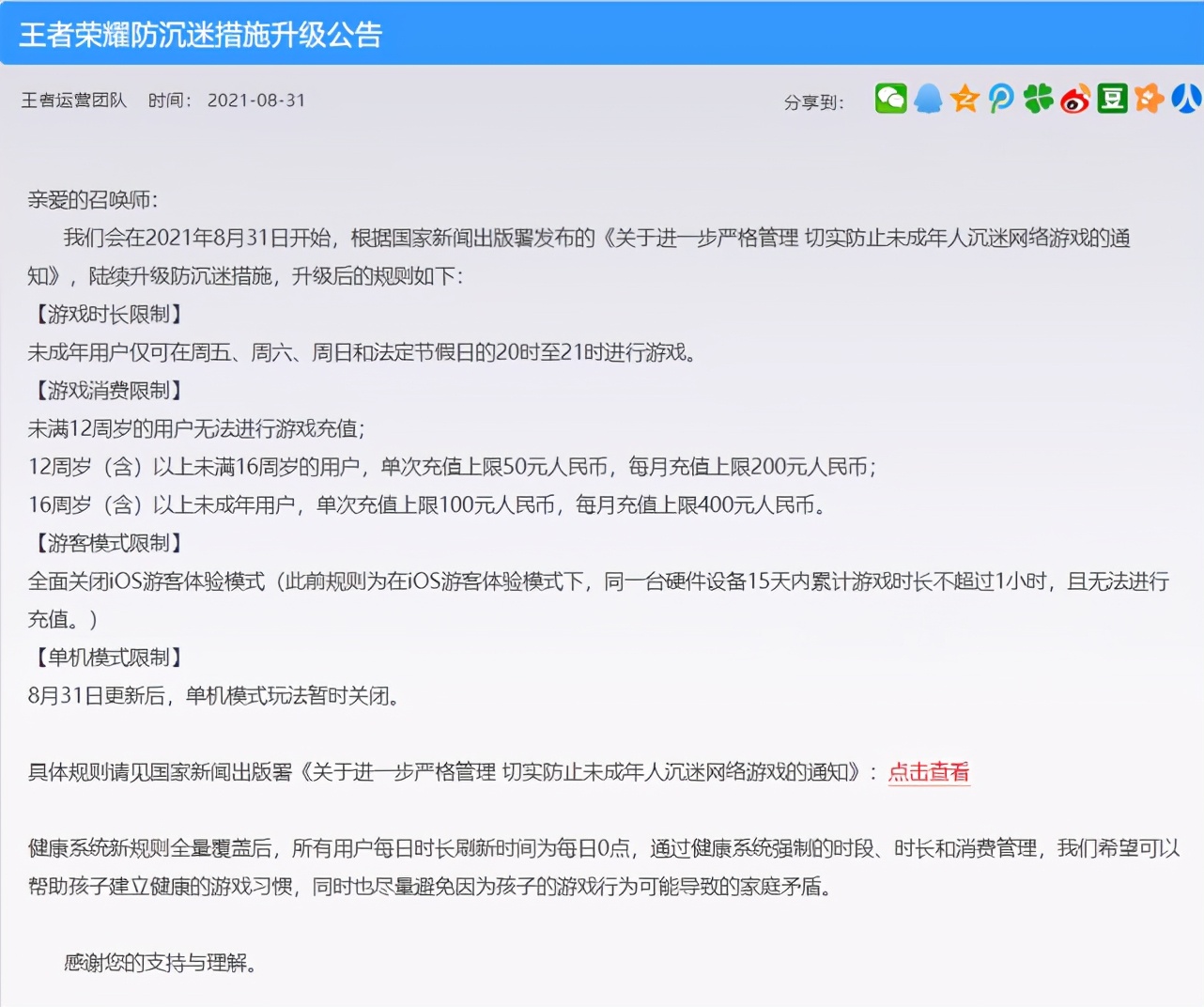Screen dimensions: 1204x1007
Task: Open the red 点击查看 link
Action: [x=928, y=773]
